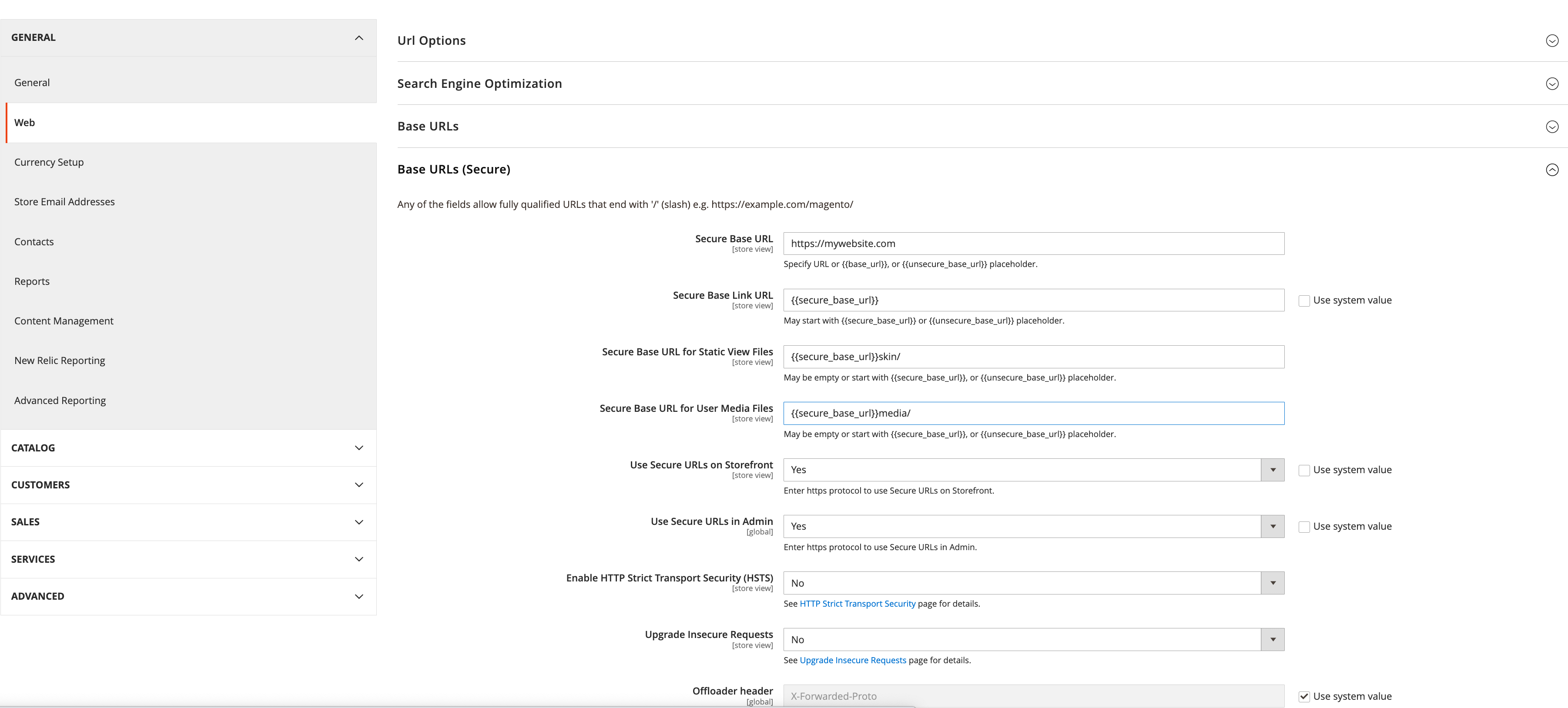Expand the CUSTOMERS sidebar group chevron
The width and height of the screenshot is (1568, 708).
click(x=358, y=485)
